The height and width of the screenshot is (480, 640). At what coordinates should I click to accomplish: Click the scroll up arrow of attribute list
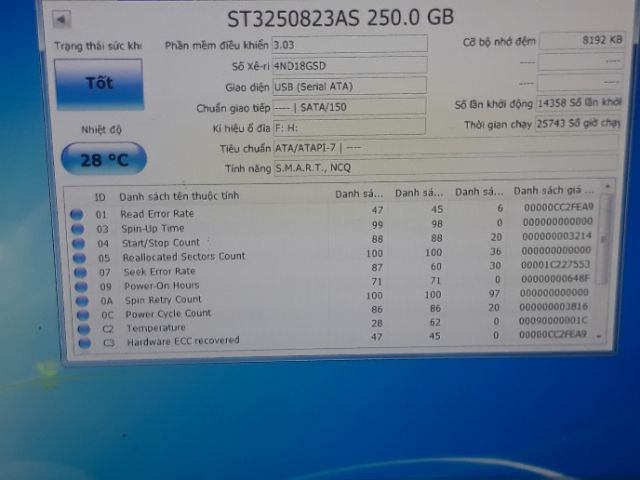tap(608, 186)
